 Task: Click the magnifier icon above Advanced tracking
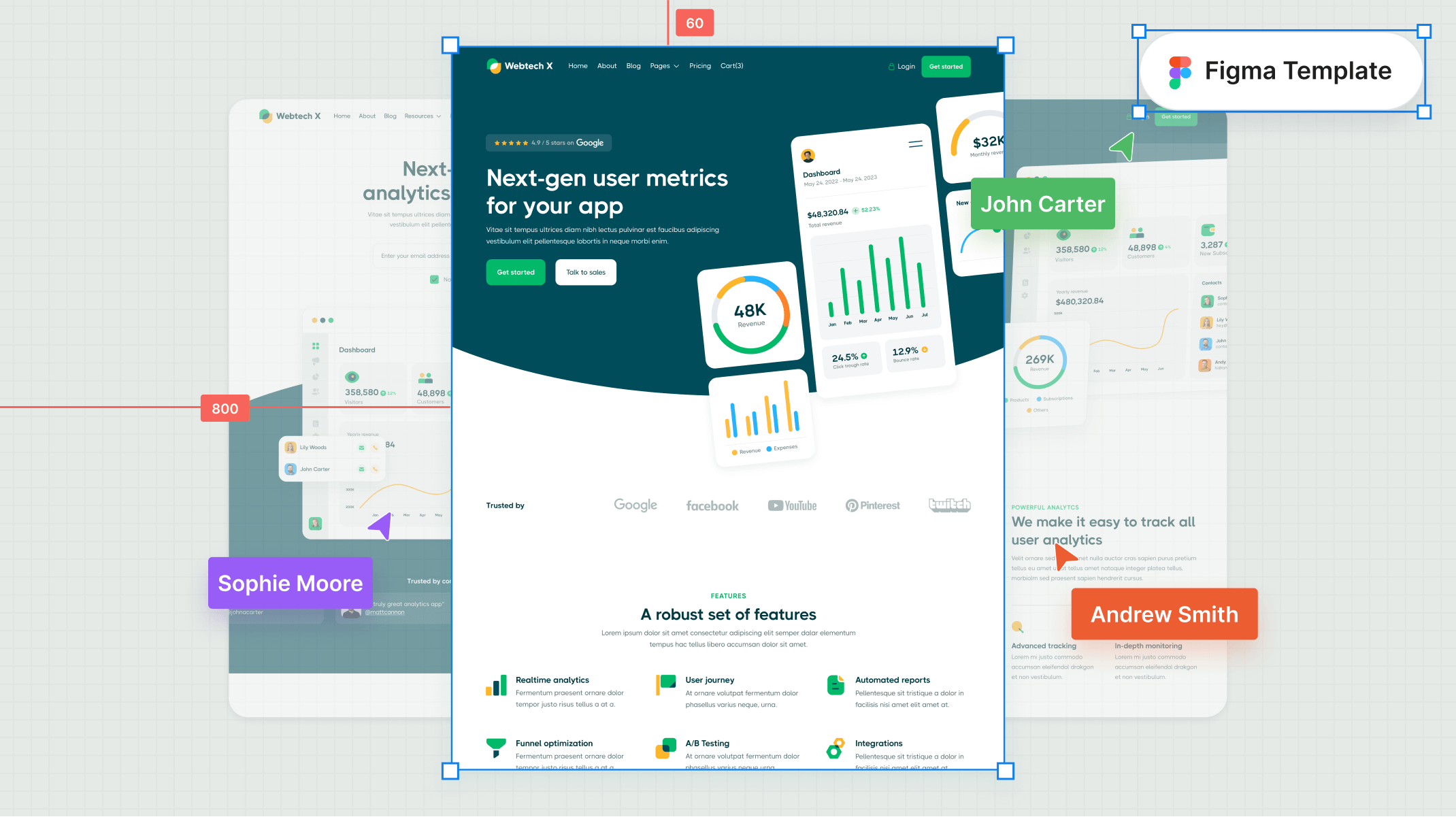[x=1018, y=627]
